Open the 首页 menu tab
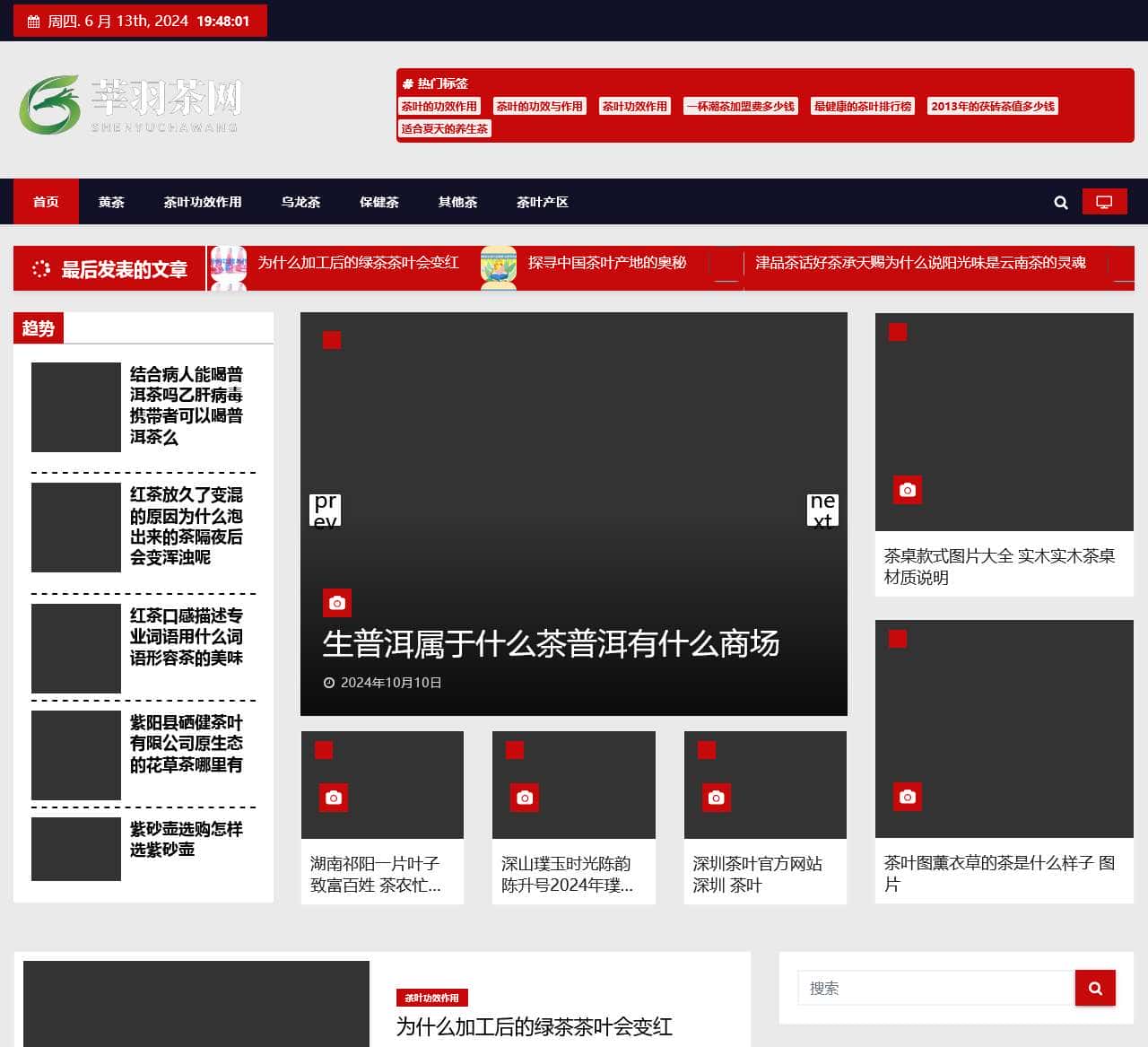The image size is (1148, 1047). tap(46, 202)
